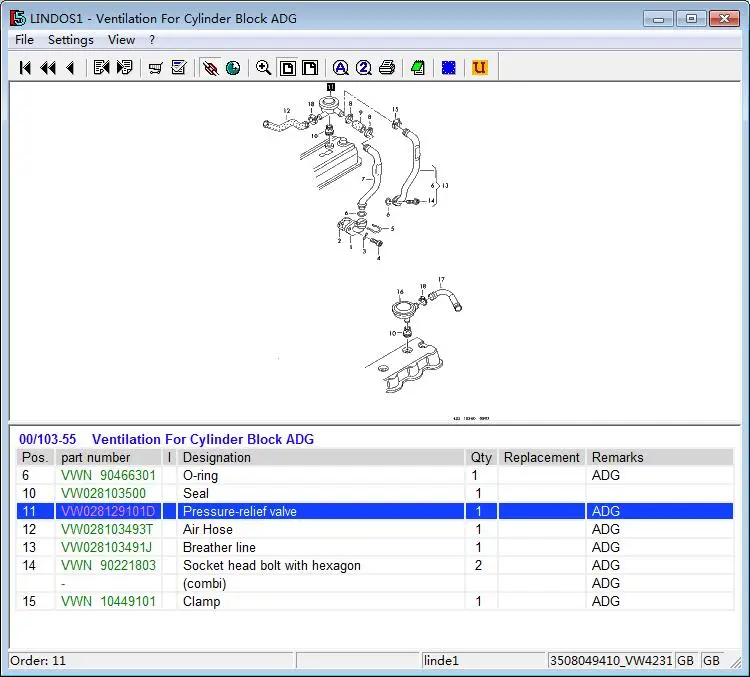This screenshot has height=677, width=750.
Task: Jump to first page with skip-to-start arrow
Action: coord(25,68)
